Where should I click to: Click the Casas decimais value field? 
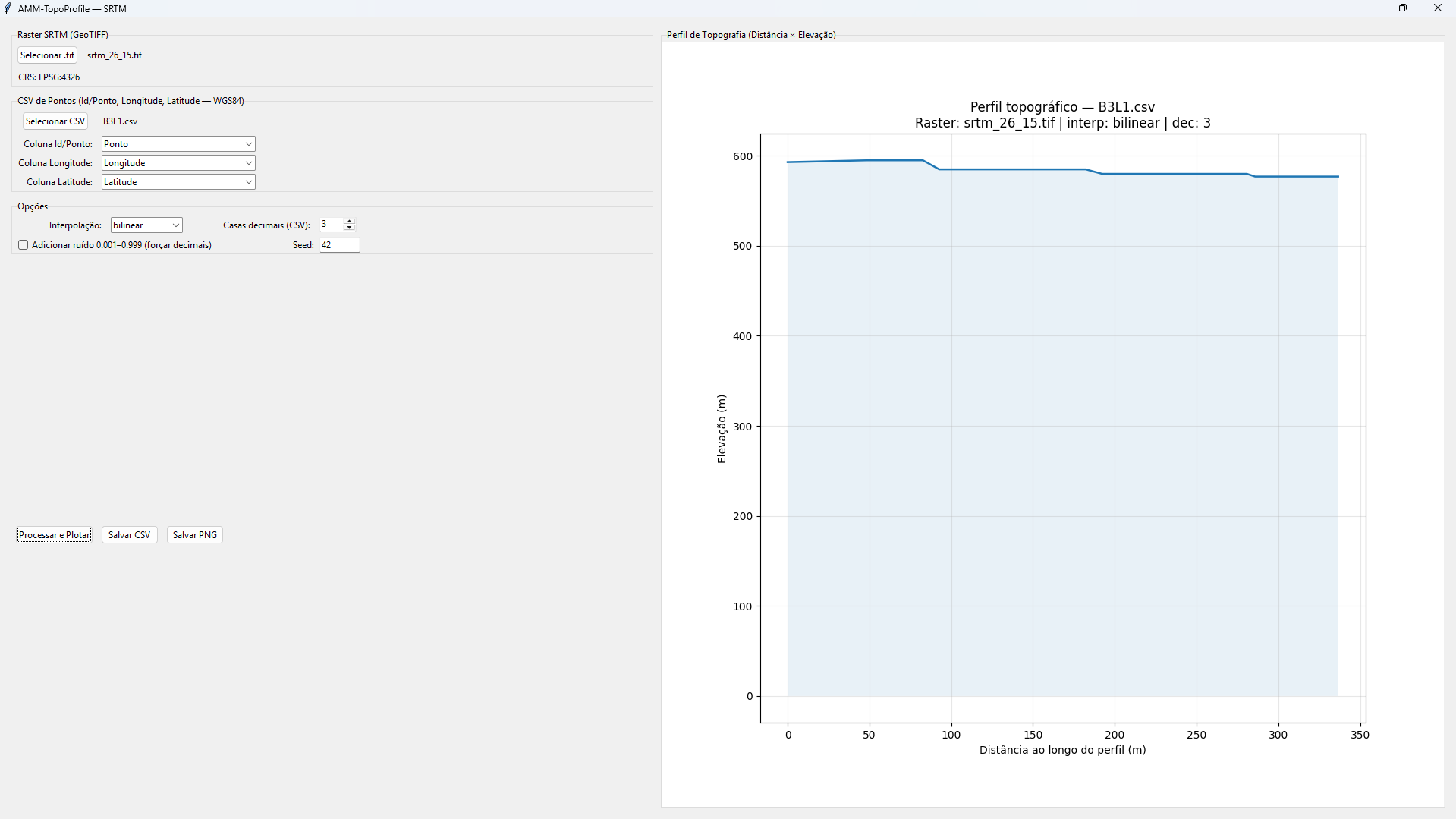coord(332,225)
